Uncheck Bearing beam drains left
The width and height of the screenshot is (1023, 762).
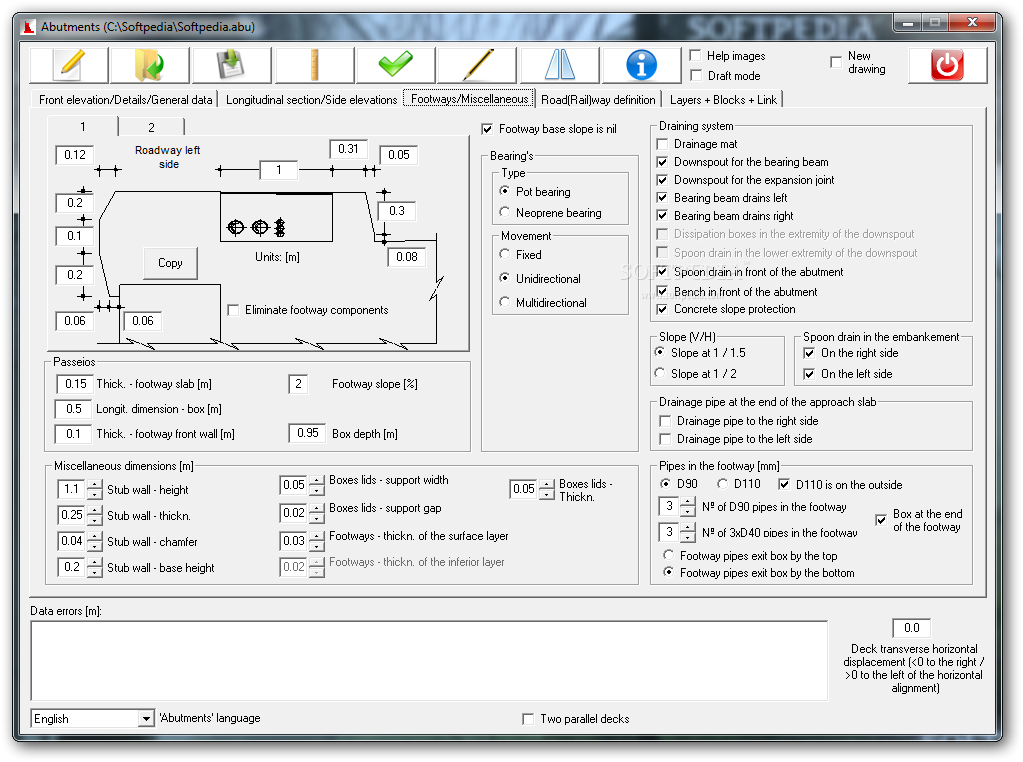click(662, 198)
